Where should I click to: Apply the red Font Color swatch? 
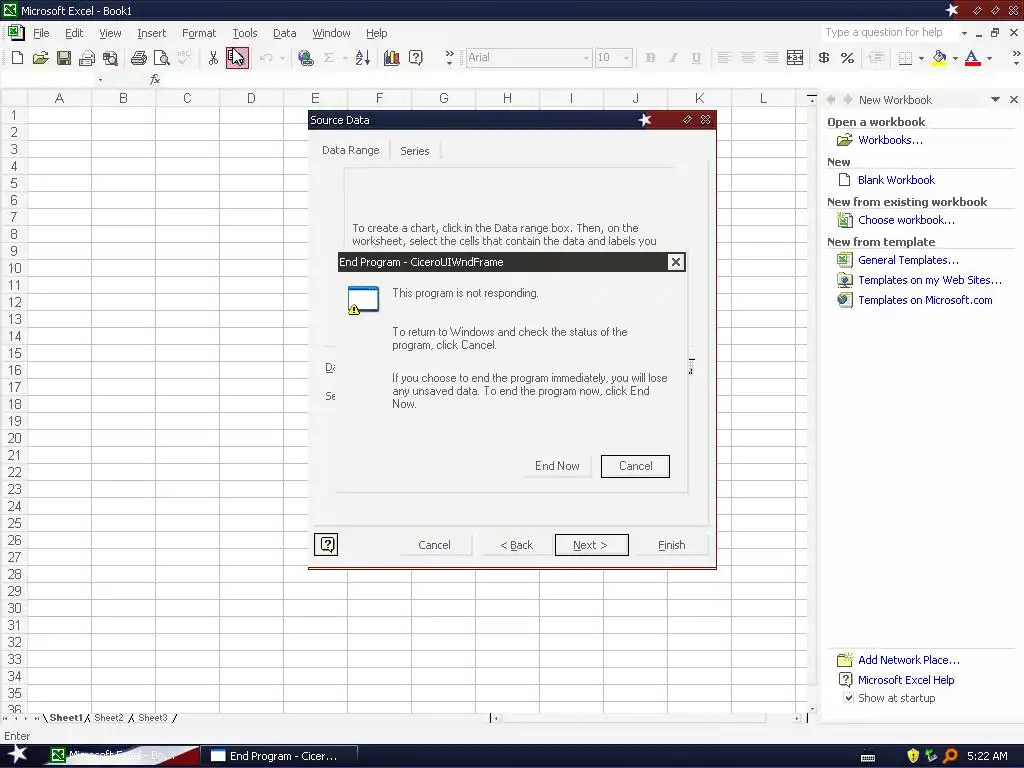click(x=972, y=58)
